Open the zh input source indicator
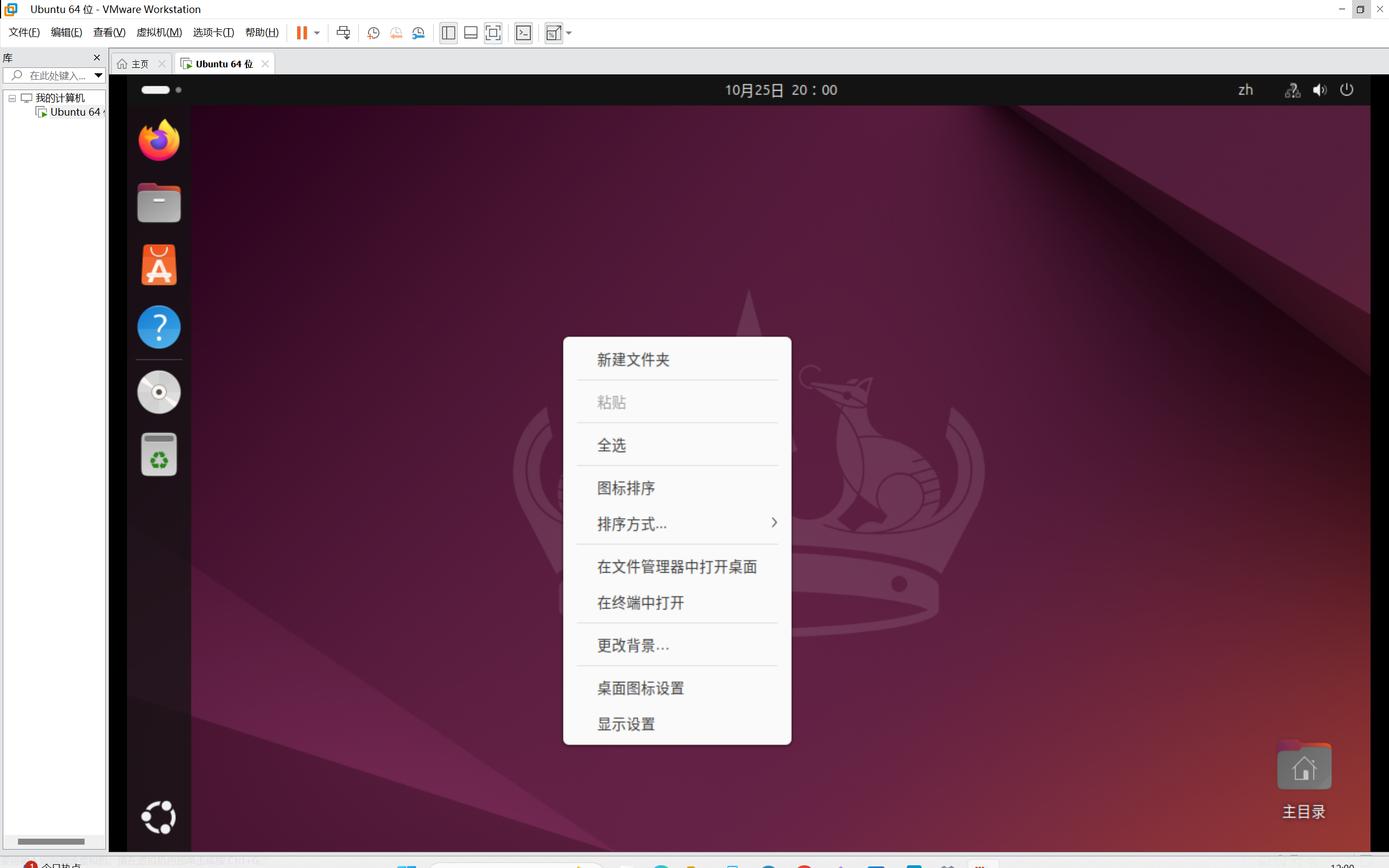This screenshot has height=868, width=1389. (1246, 90)
